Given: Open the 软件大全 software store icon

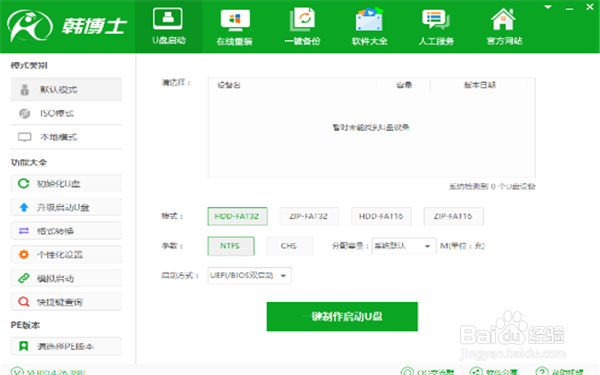Looking at the screenshot, I should click(x=369, y=19).
